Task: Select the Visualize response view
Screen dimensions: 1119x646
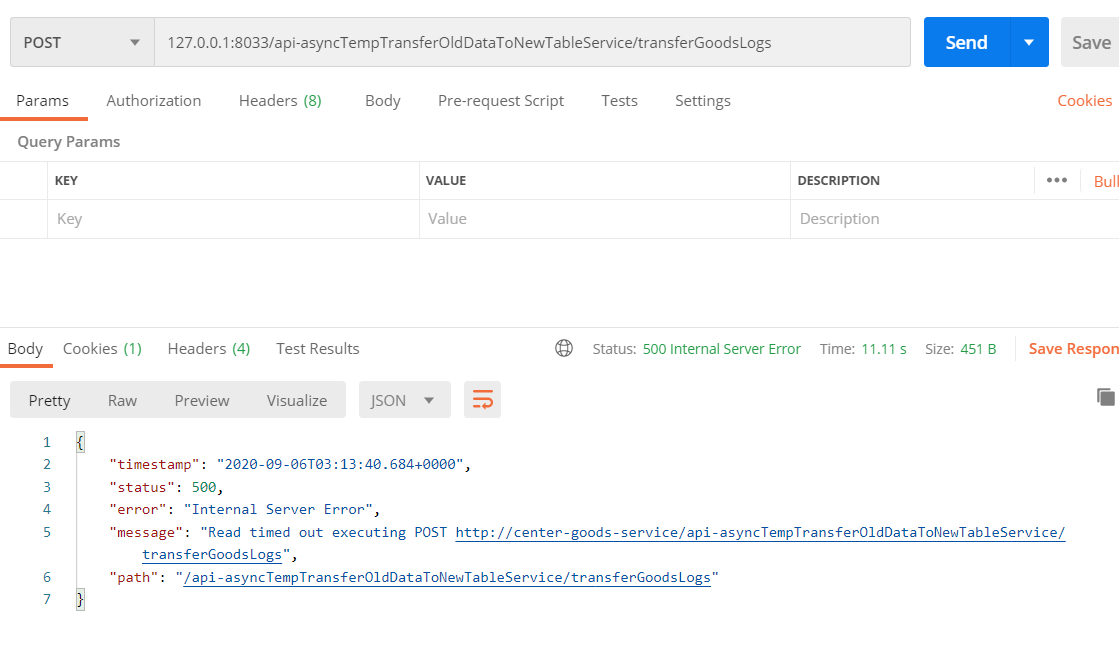Action: tap(297, 400)
